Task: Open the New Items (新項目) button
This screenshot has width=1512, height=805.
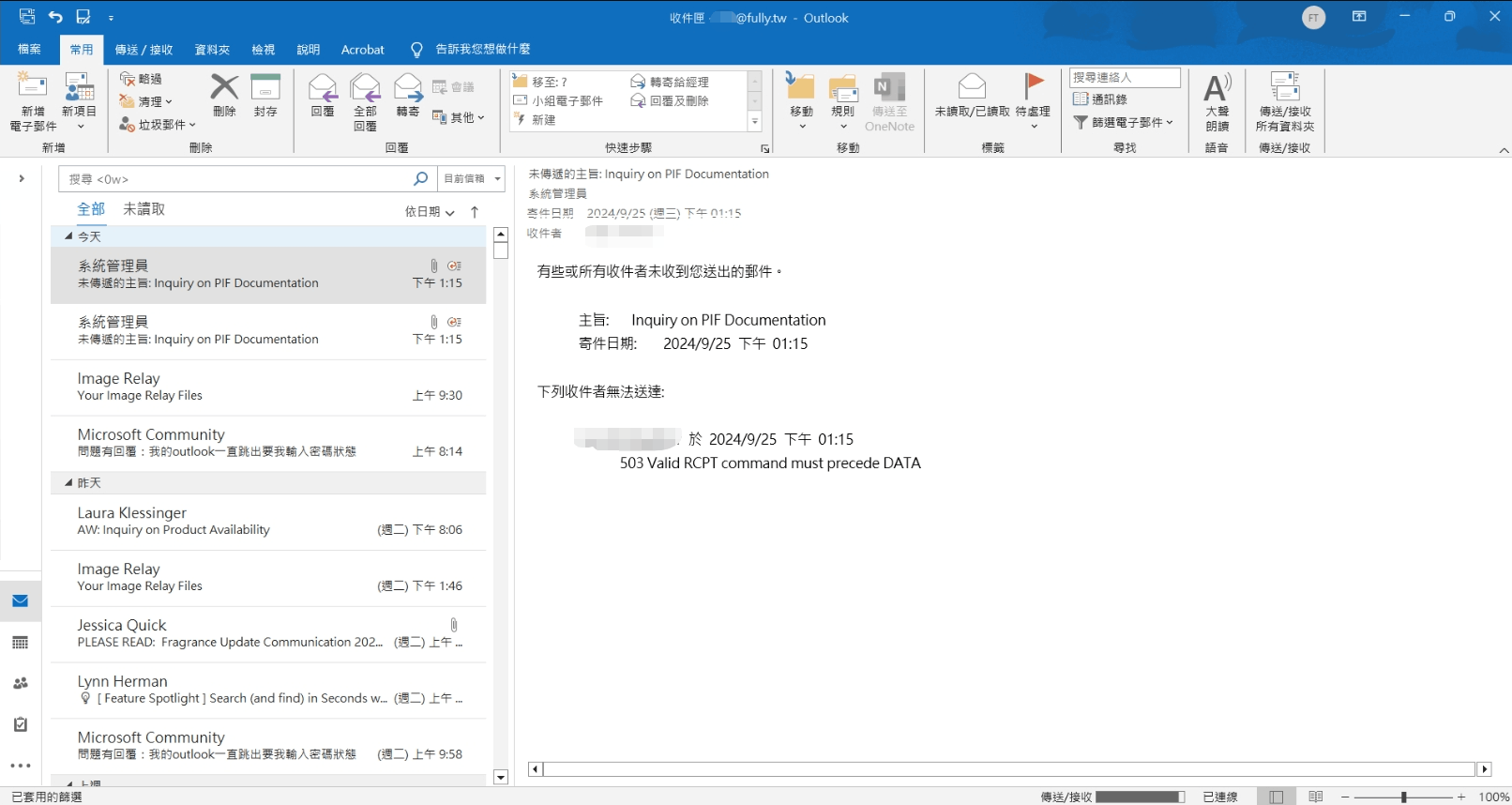Action: click(x=80, y=101)
